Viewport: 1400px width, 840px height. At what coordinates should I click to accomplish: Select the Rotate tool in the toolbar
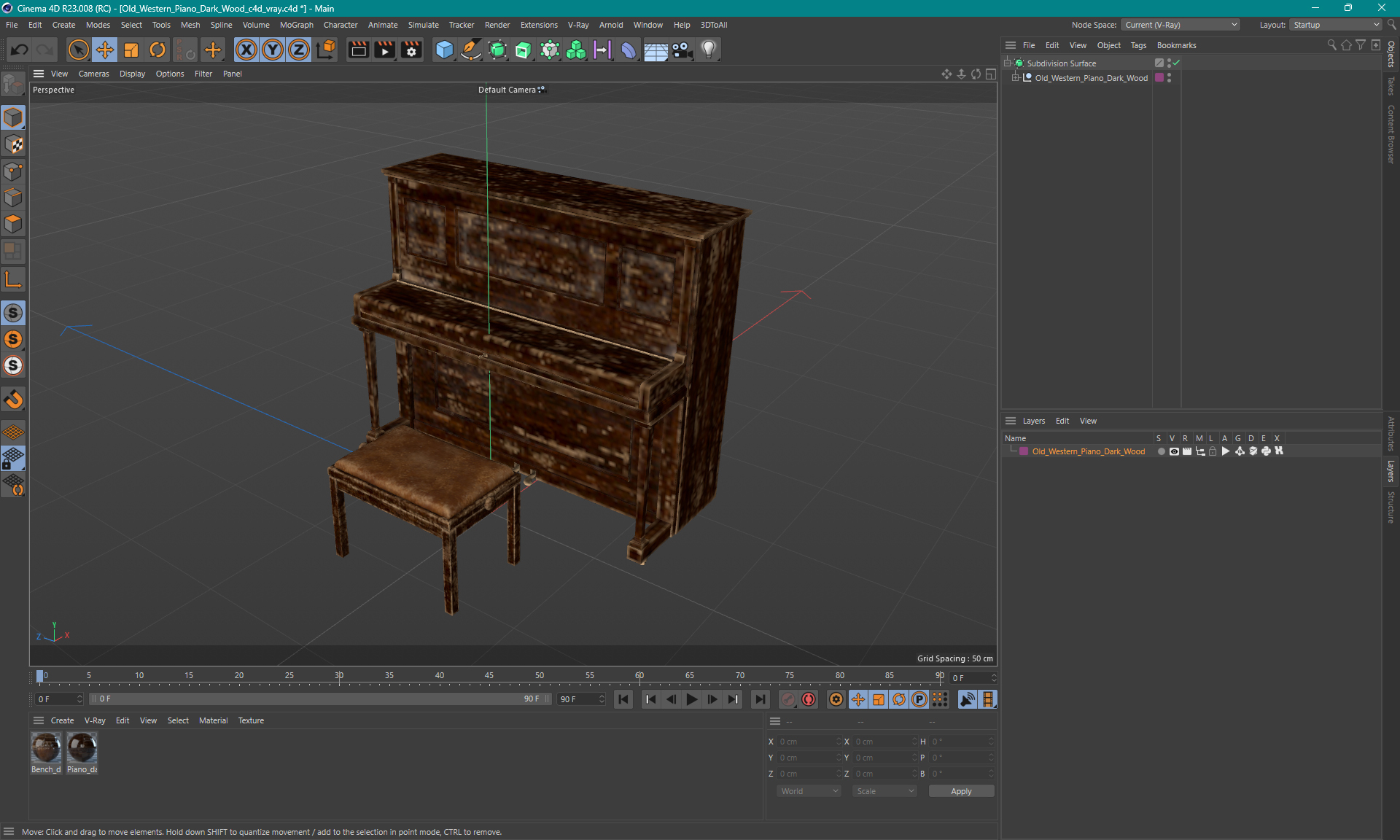[157, 50]
